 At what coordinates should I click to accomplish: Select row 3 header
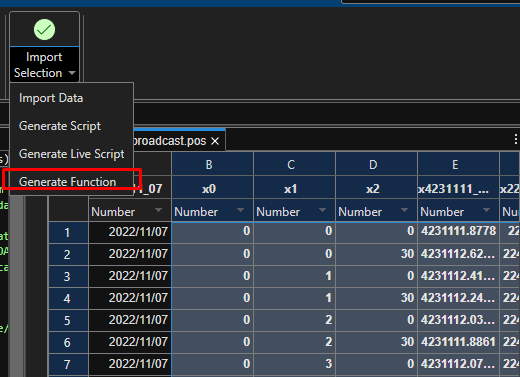[x=68, y=276]
